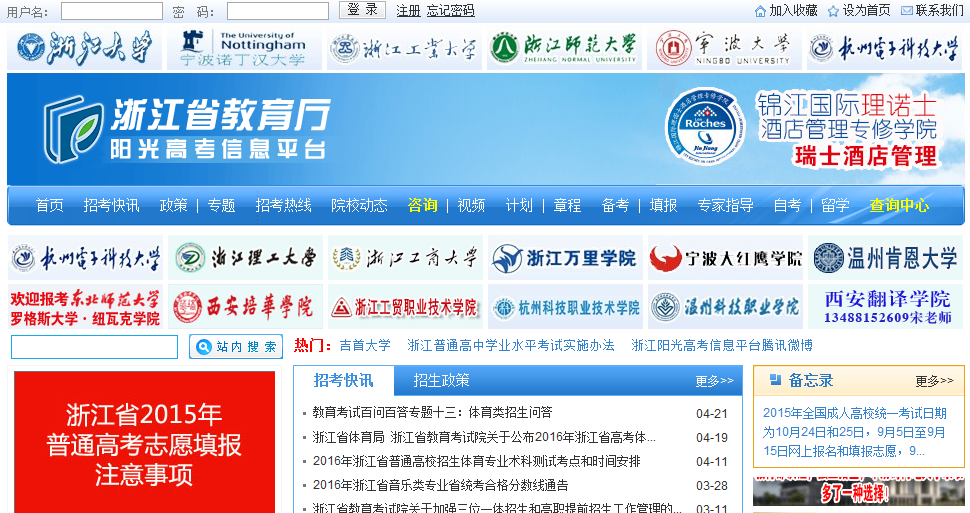
Task: Open the 温州科技职业学院 banner
Action: 725,307
